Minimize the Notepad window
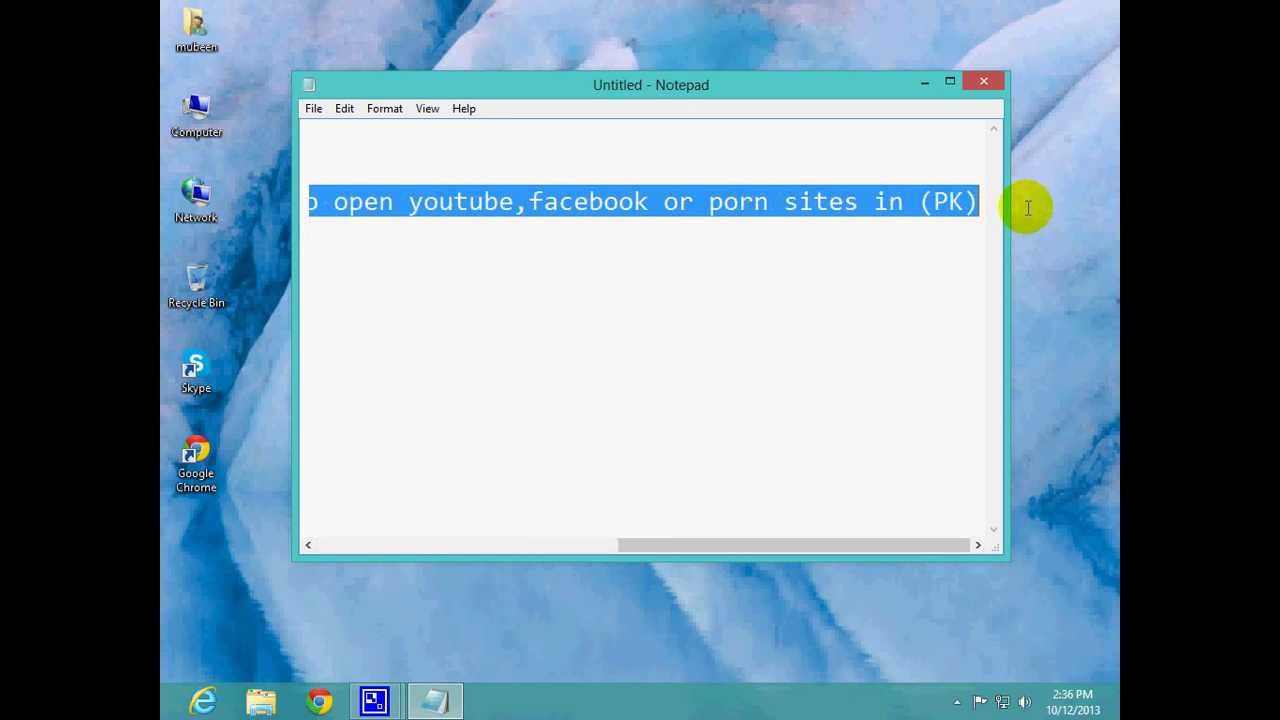This screenshot has height=720, width=1280. (x=925, y=83)
